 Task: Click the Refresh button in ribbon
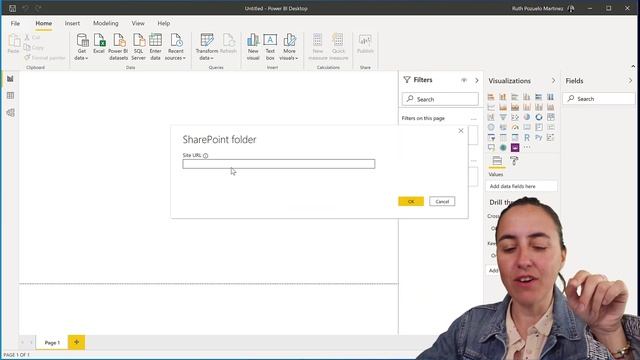(x=228, y=44)
